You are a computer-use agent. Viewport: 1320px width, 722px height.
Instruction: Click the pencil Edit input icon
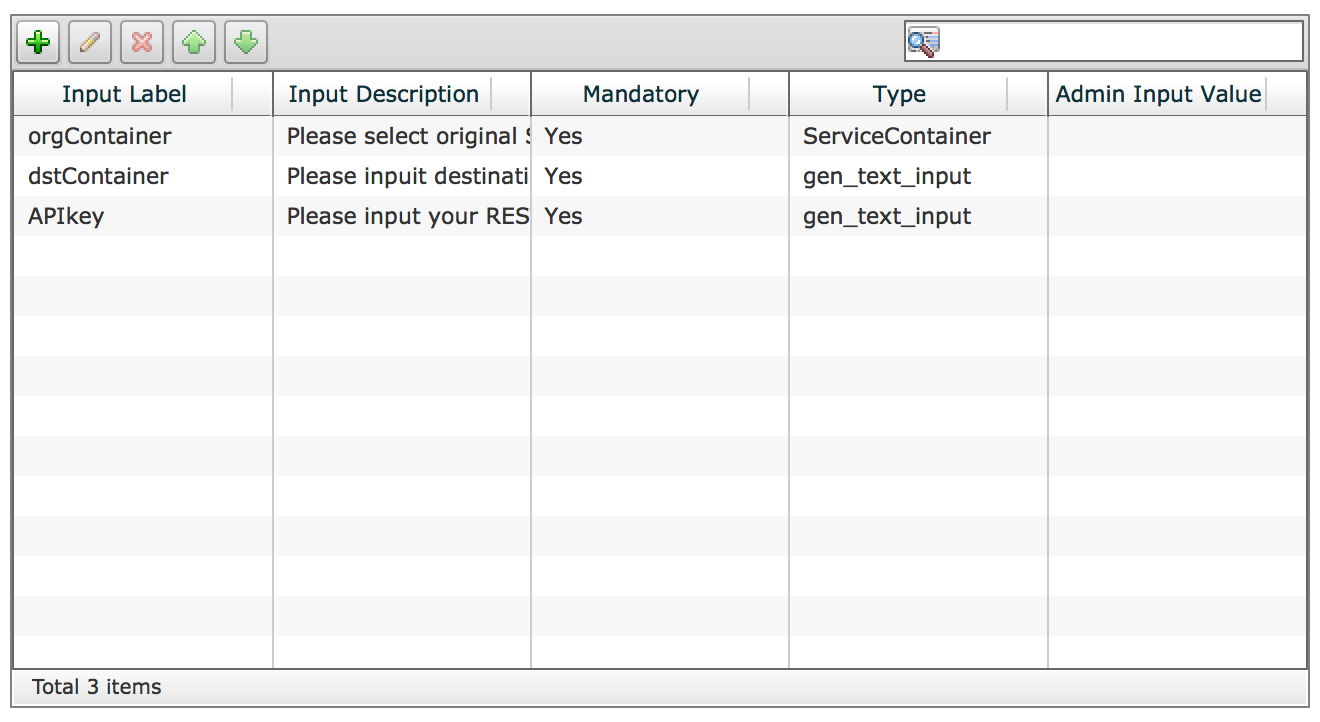click(x=90, y=42)
